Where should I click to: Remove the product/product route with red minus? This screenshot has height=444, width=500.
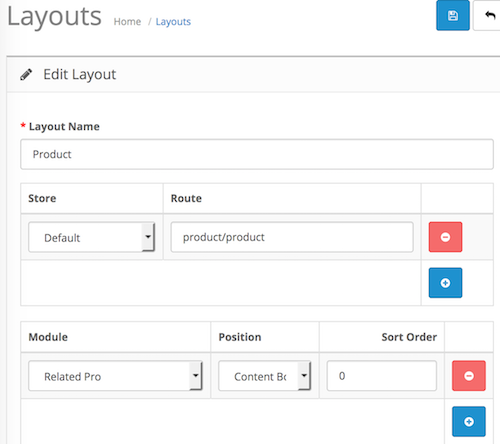[x=445, y=237]
